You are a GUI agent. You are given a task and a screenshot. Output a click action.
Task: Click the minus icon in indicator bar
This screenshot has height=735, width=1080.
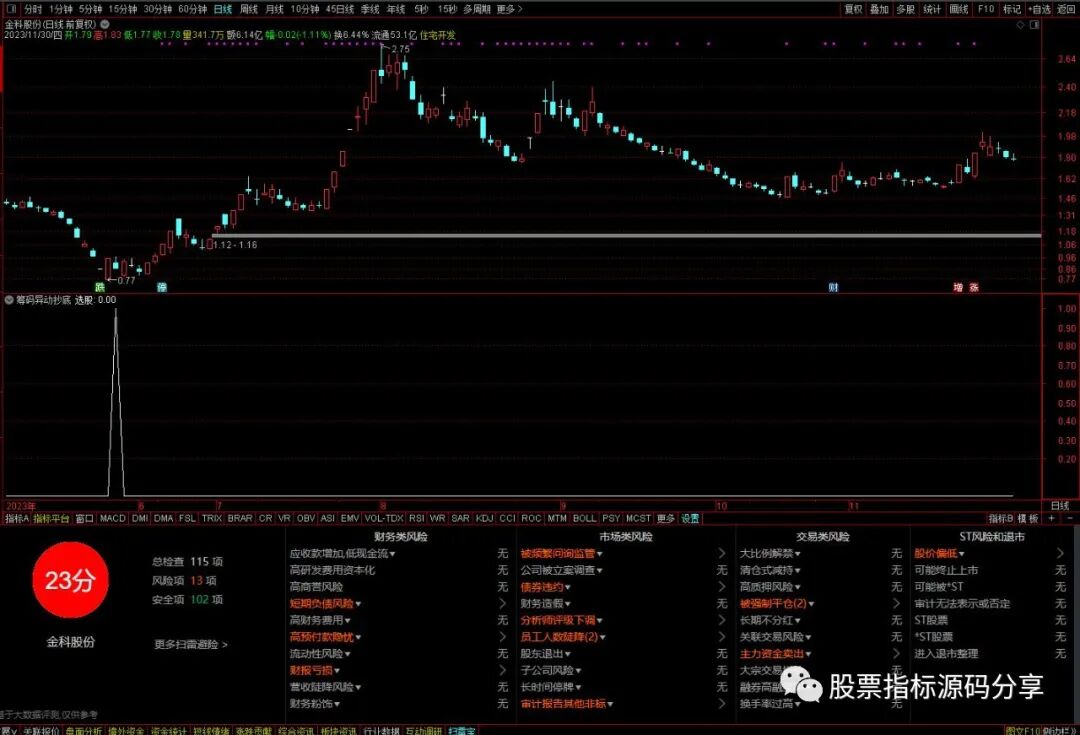1070,518
